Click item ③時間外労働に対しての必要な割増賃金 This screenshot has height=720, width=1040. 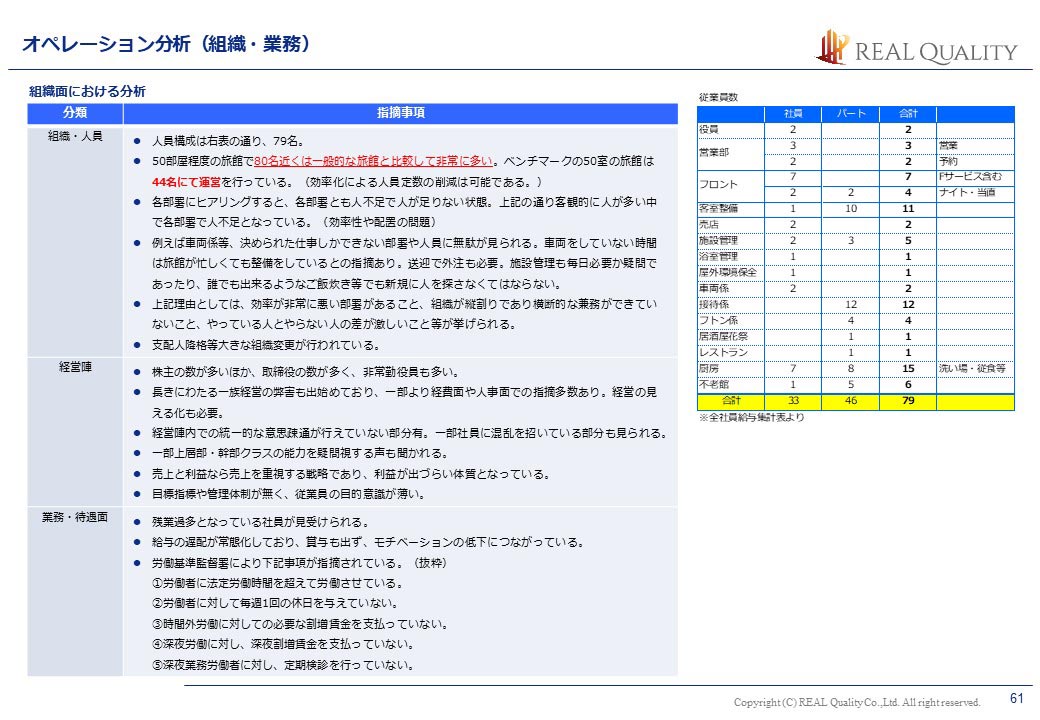click(x=300, y=624)
